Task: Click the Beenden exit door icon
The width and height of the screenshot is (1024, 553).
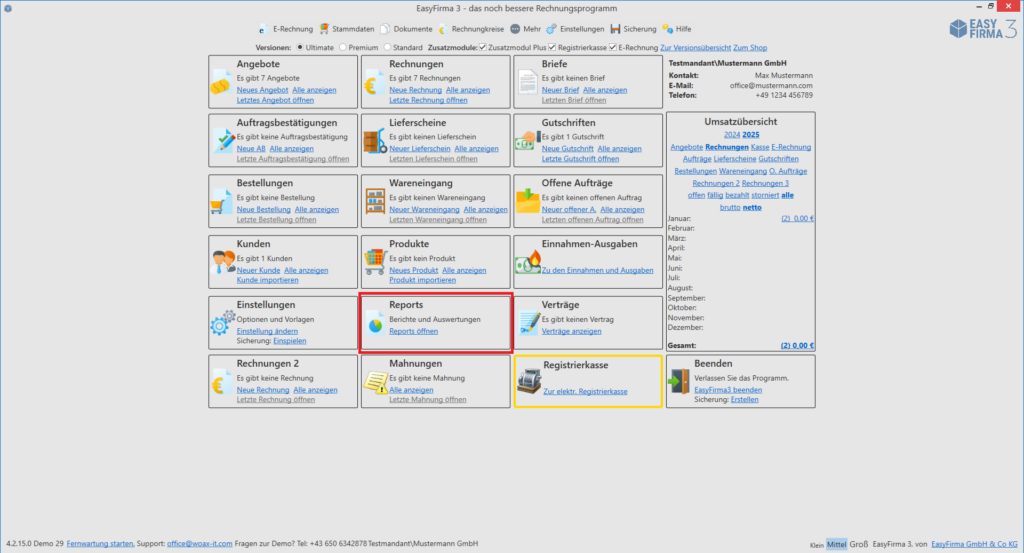Action: tap(679, 381)
